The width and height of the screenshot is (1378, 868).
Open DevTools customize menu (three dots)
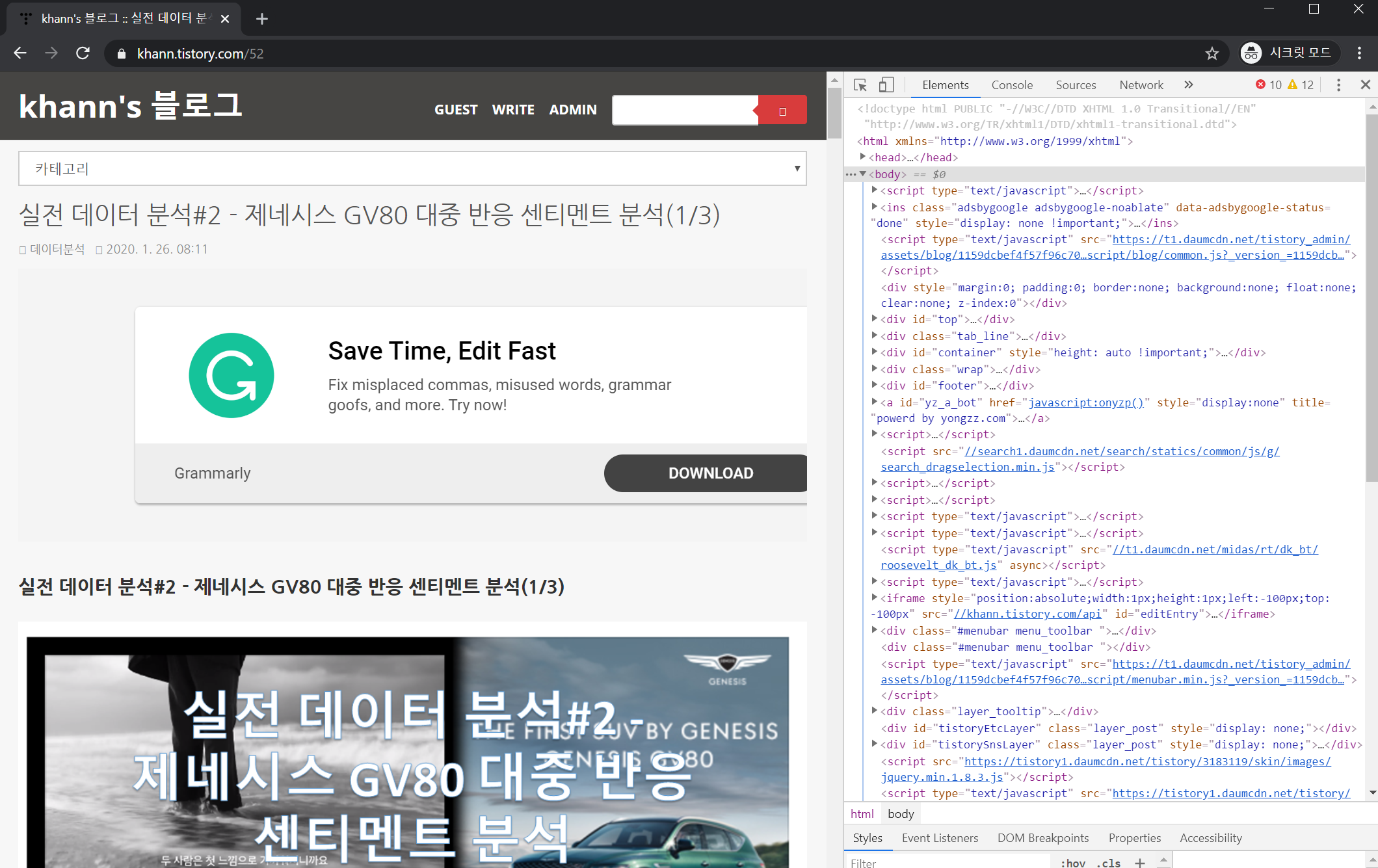[x=1338, y=85]
